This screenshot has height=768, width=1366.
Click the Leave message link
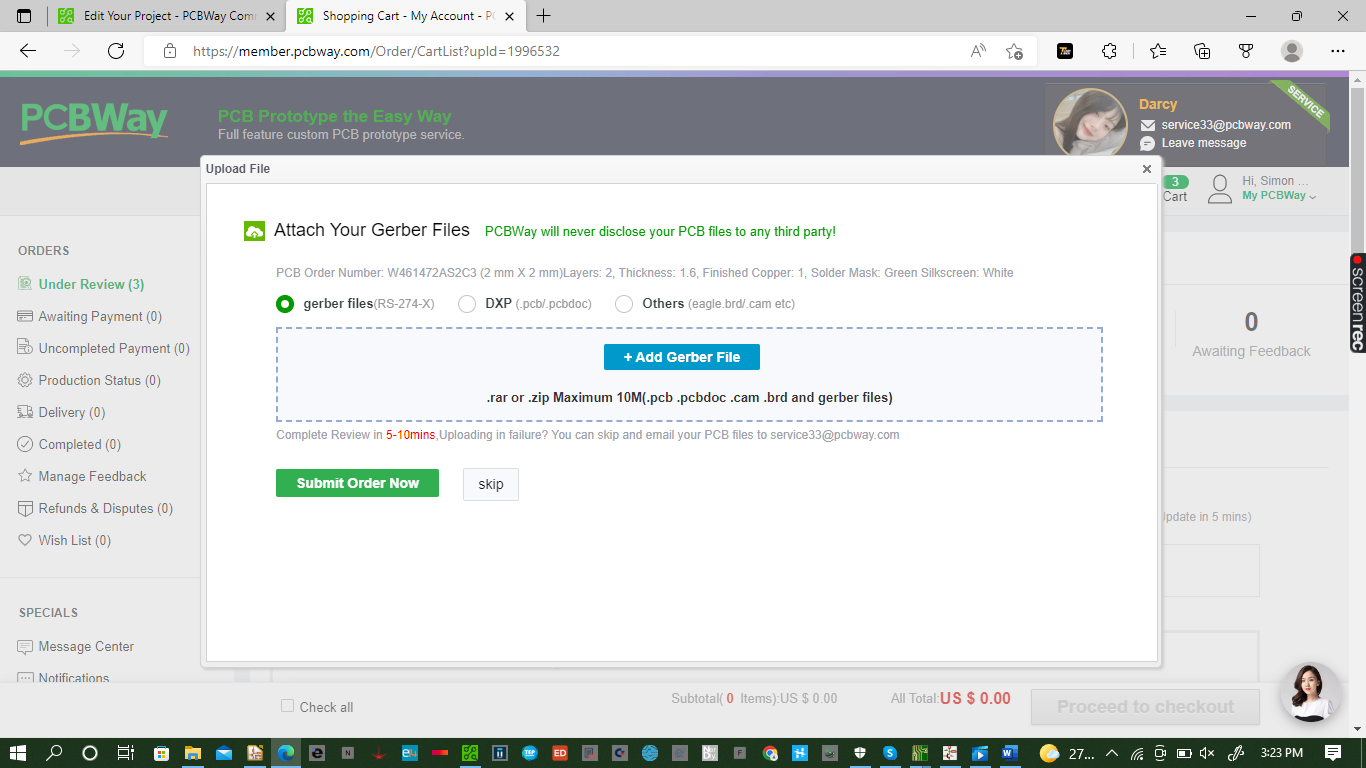point(1203,143)
